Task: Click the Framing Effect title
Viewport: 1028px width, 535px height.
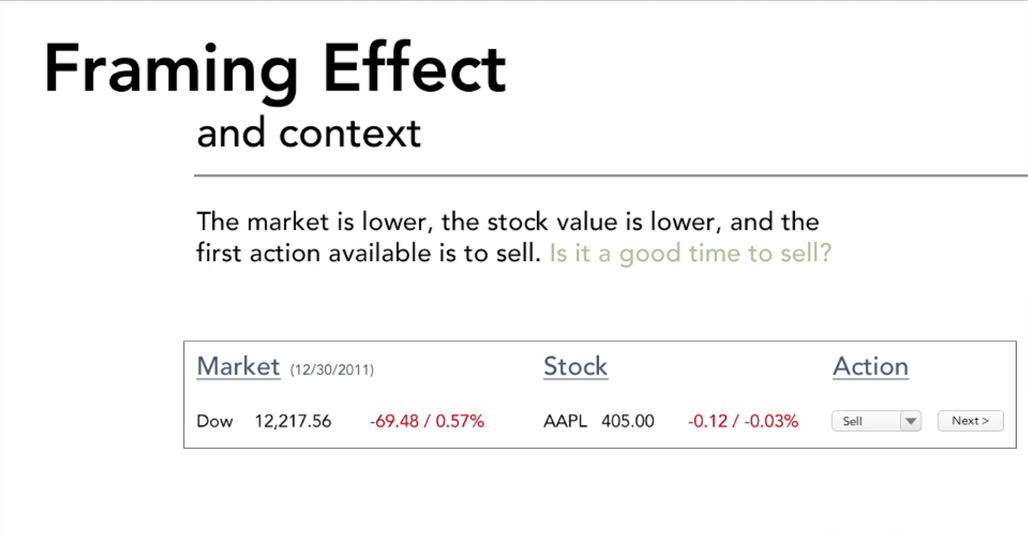Action: point(275,68)
